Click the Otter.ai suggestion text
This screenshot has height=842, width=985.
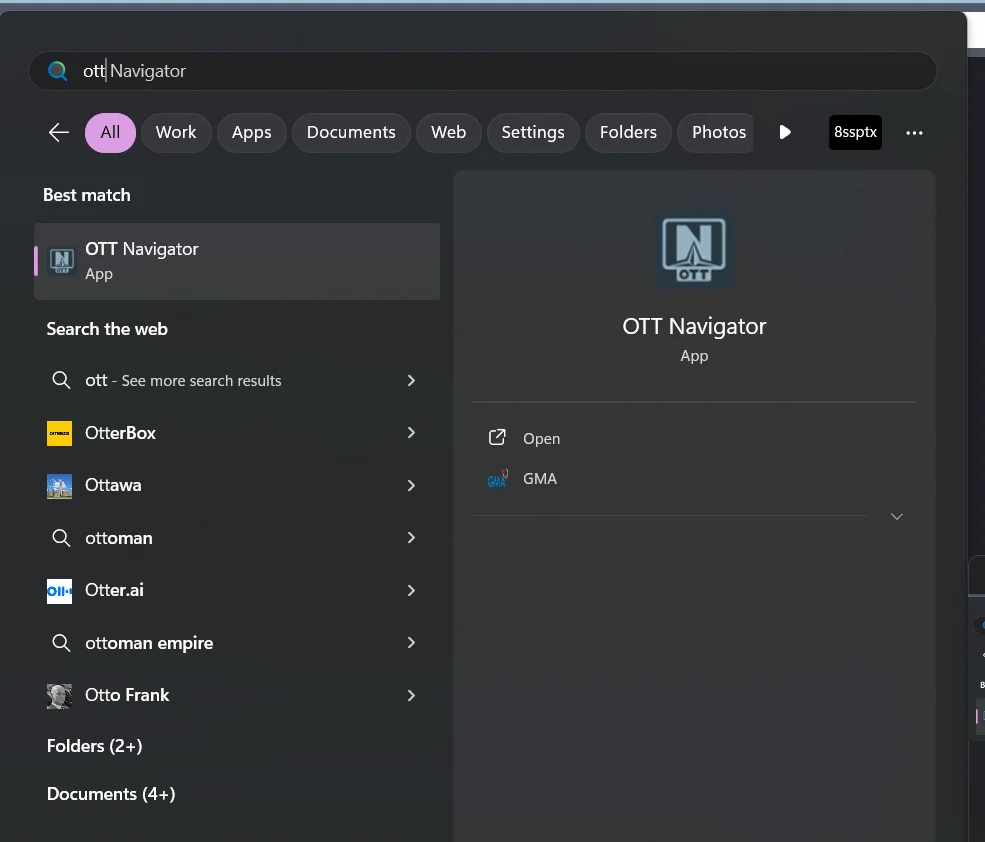point(114,590)
